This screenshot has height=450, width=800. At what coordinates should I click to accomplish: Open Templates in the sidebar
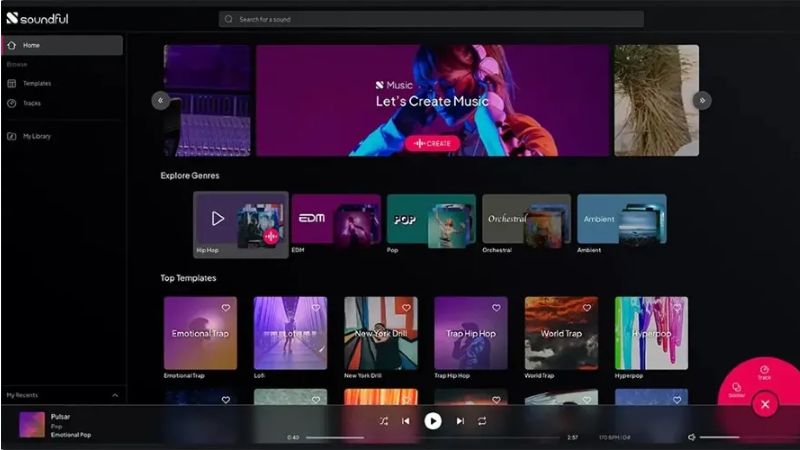tap(37, 83)
